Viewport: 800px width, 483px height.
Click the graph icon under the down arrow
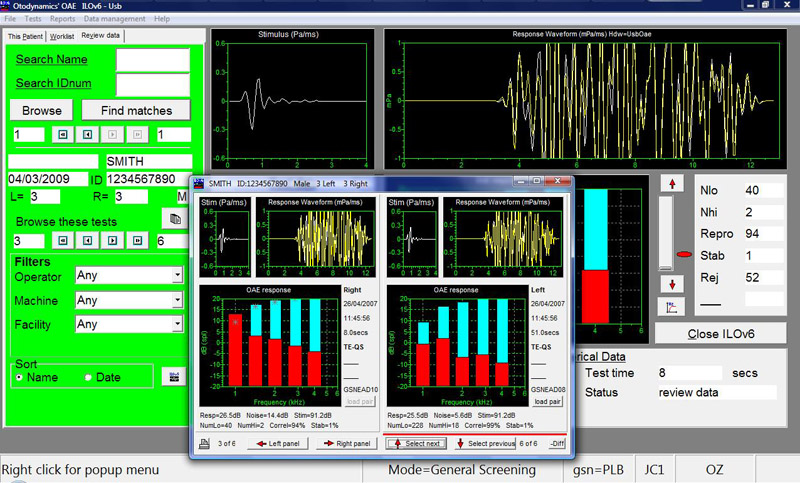pyautogui.click(x=670, y=306)
